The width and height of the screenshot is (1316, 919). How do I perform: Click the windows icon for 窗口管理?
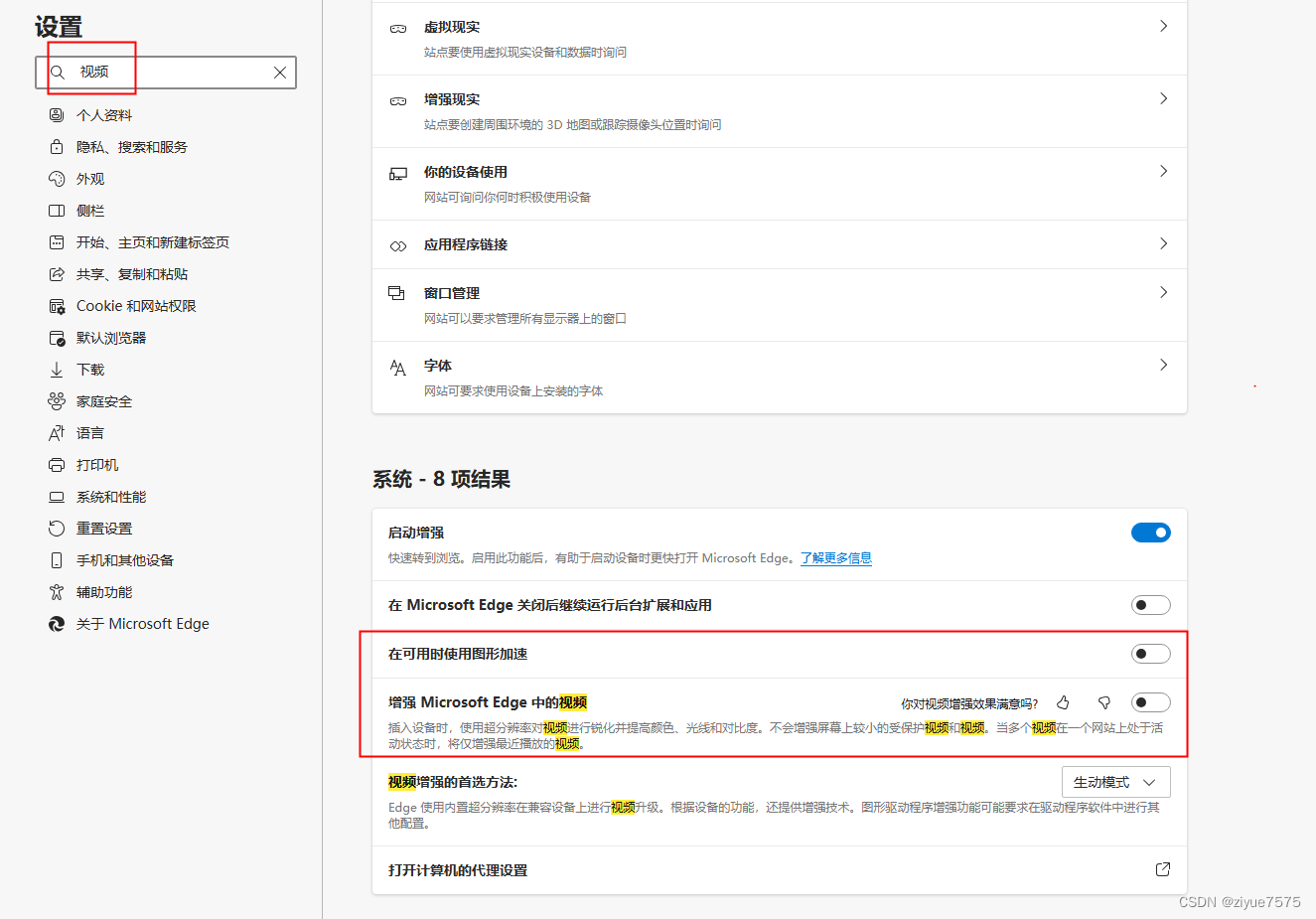click(x=396, y=293)
